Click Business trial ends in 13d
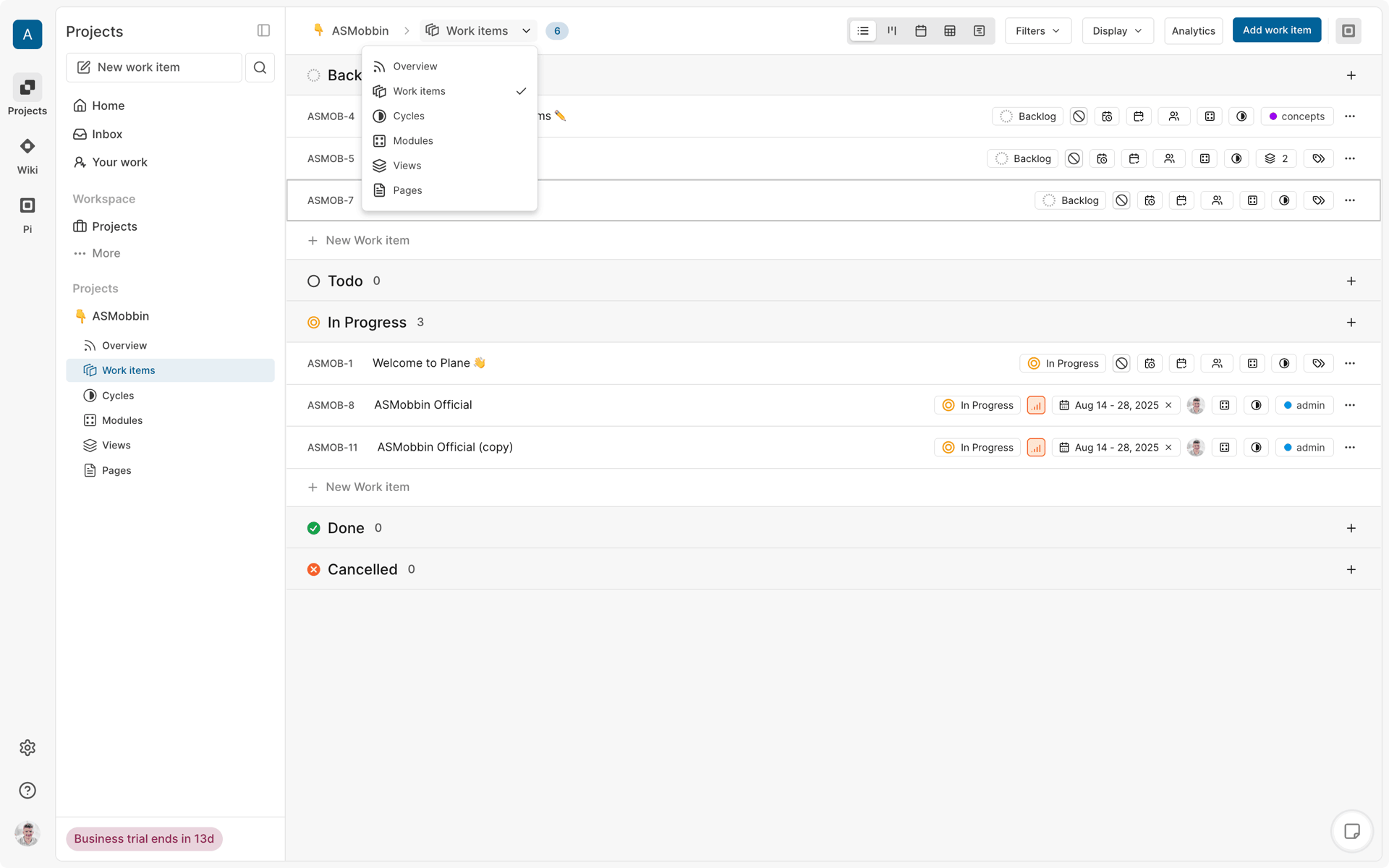Viewport: 1389px width, 868px height. click(144, 839)
